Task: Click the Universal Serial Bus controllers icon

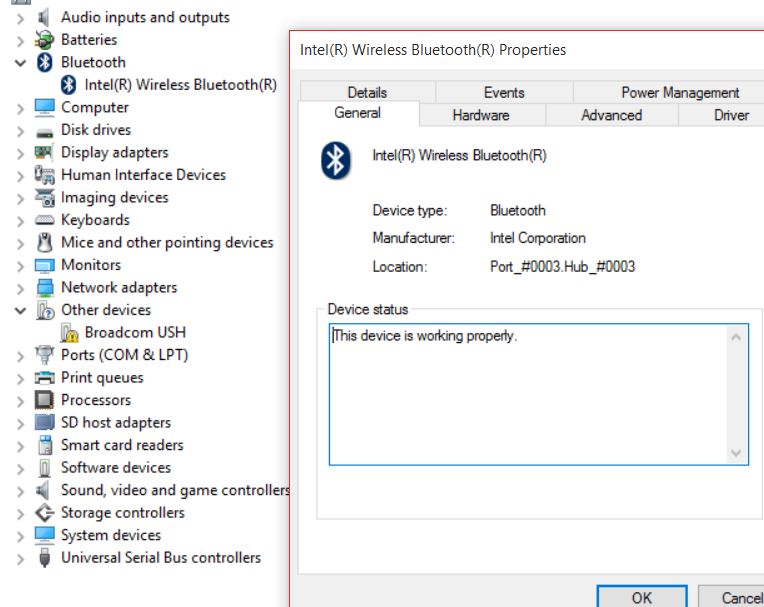Action: [x=44, y=558]
